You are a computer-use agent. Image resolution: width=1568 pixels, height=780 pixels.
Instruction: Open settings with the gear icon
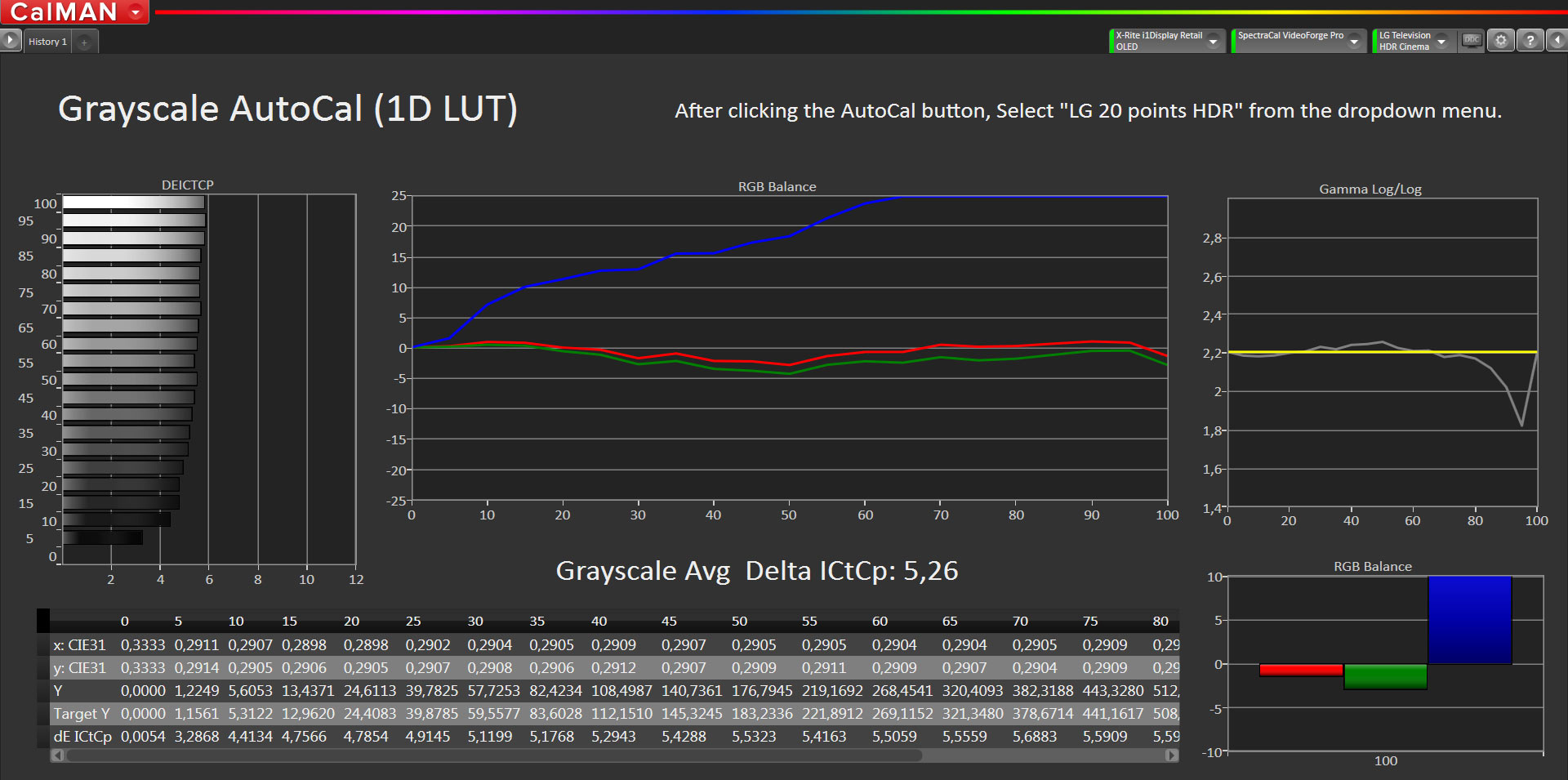coord(1501,40)
